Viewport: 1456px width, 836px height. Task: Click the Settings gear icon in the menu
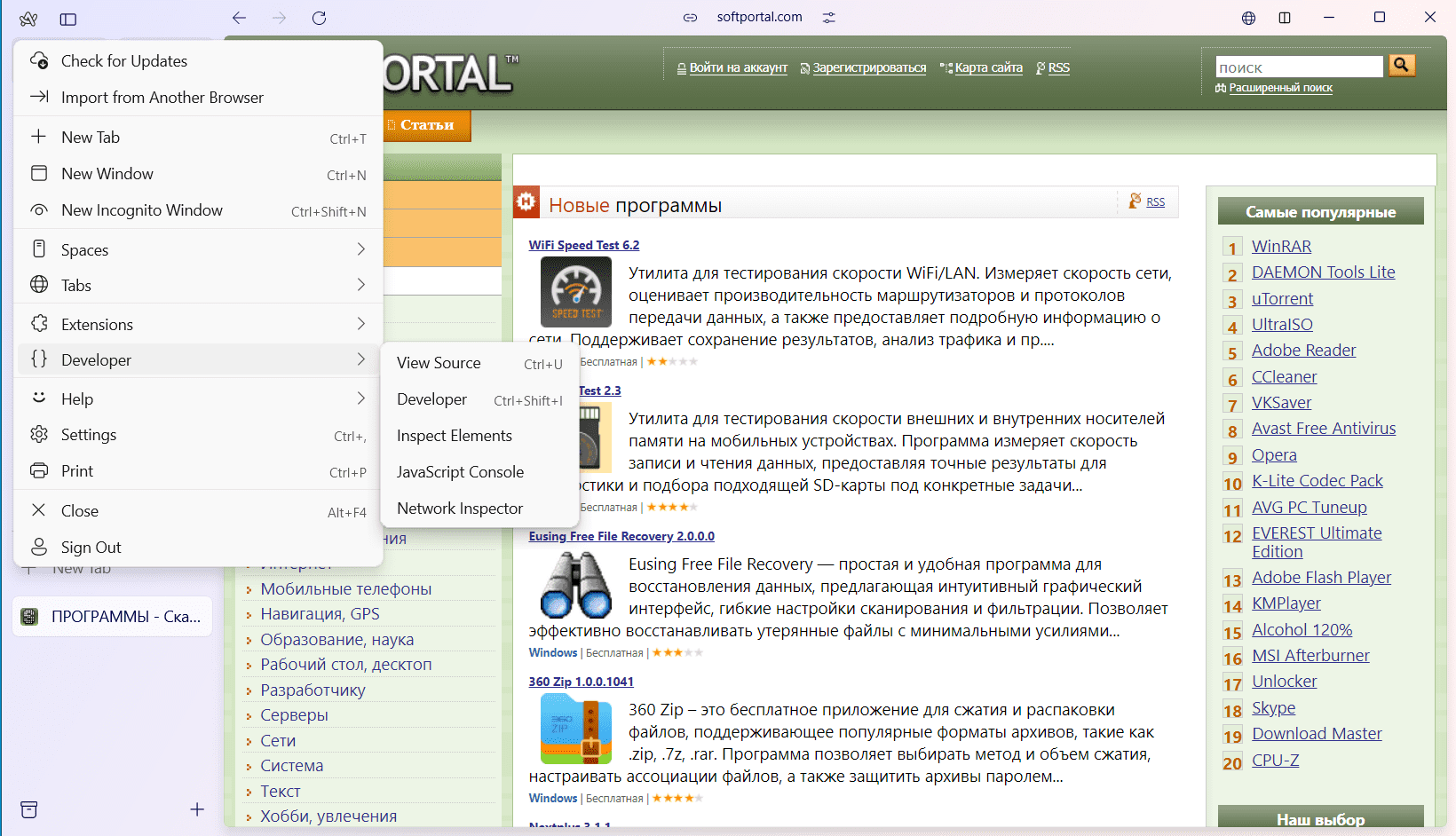pyautogui.click(x=39, y=434)
